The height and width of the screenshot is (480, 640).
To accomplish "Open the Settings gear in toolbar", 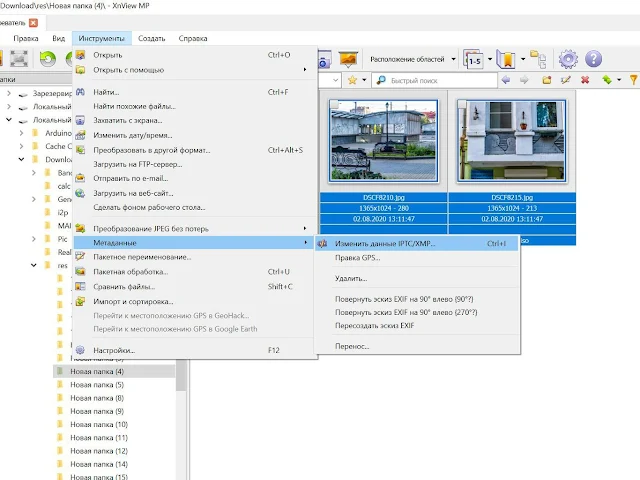I will coord(568,59).
